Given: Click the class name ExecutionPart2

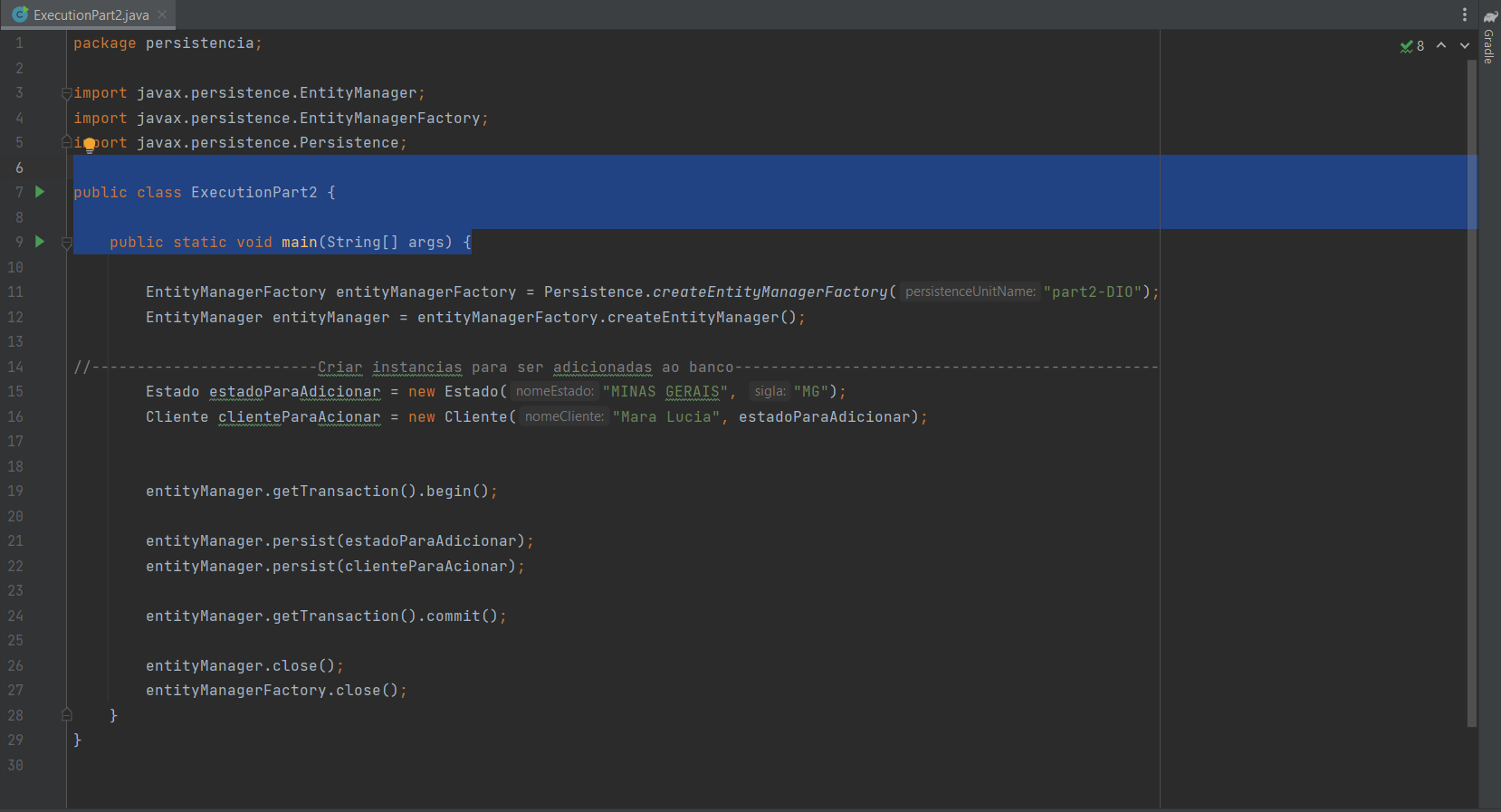Looking at the screenshot, I should (x=254, y=192).
